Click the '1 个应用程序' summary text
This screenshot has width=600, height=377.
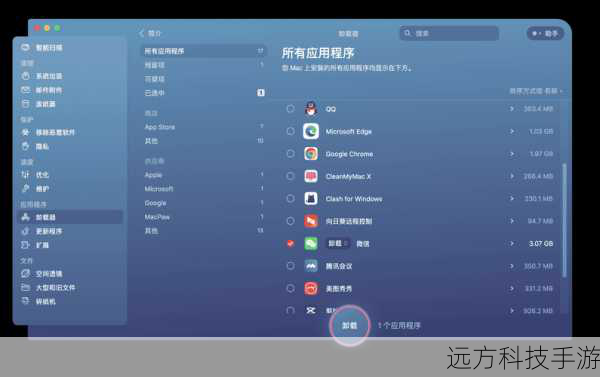click(x=399, y=325)
